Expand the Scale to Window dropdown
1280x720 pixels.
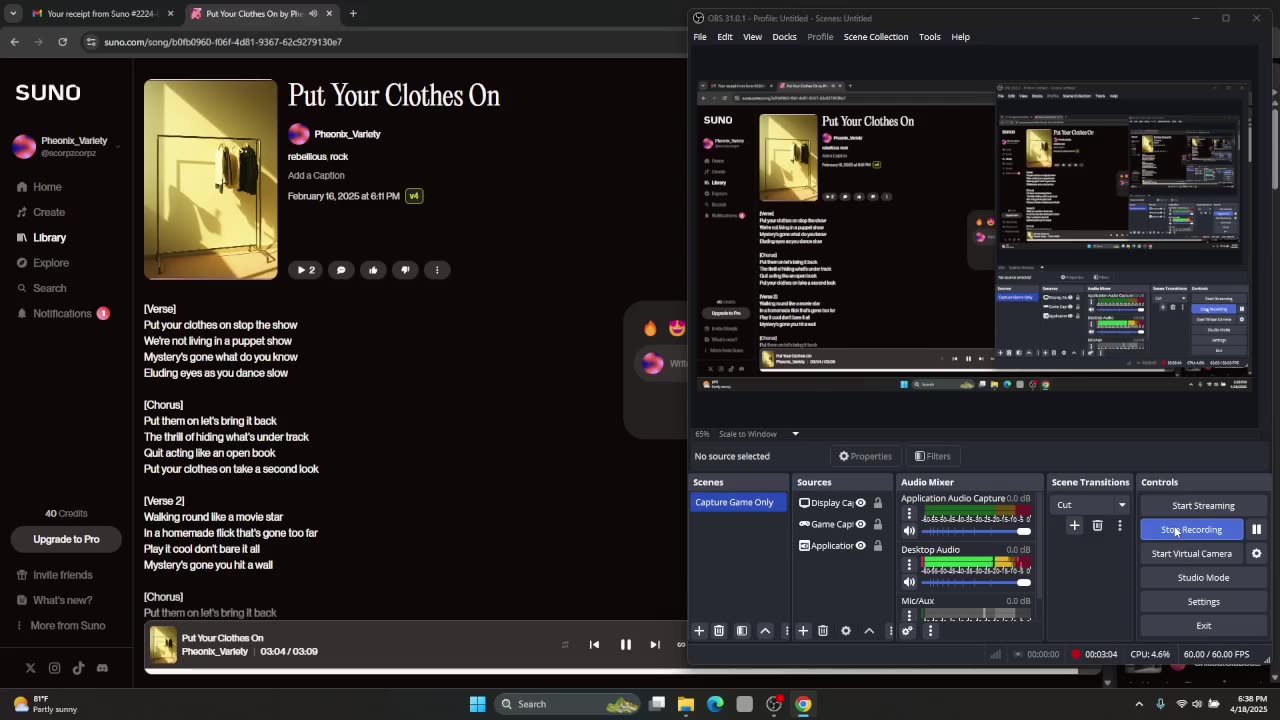coord(795,434)
